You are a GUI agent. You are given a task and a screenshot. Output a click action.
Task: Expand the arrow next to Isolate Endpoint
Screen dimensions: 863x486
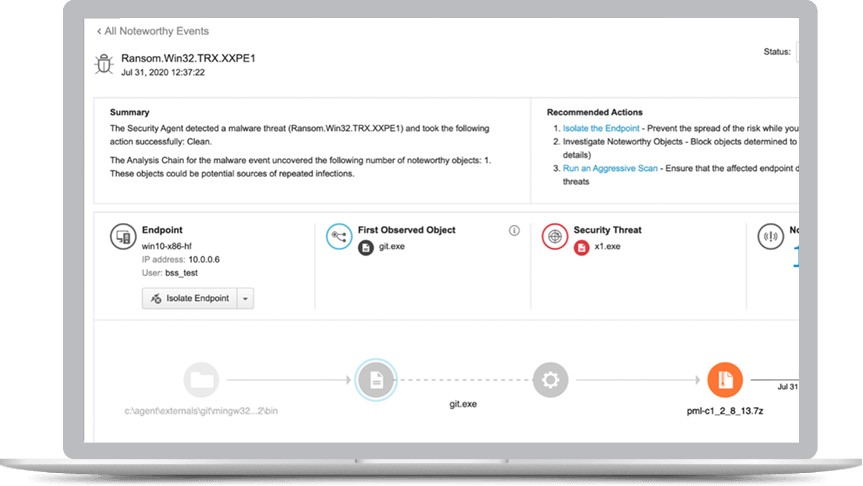click(246, 298)
